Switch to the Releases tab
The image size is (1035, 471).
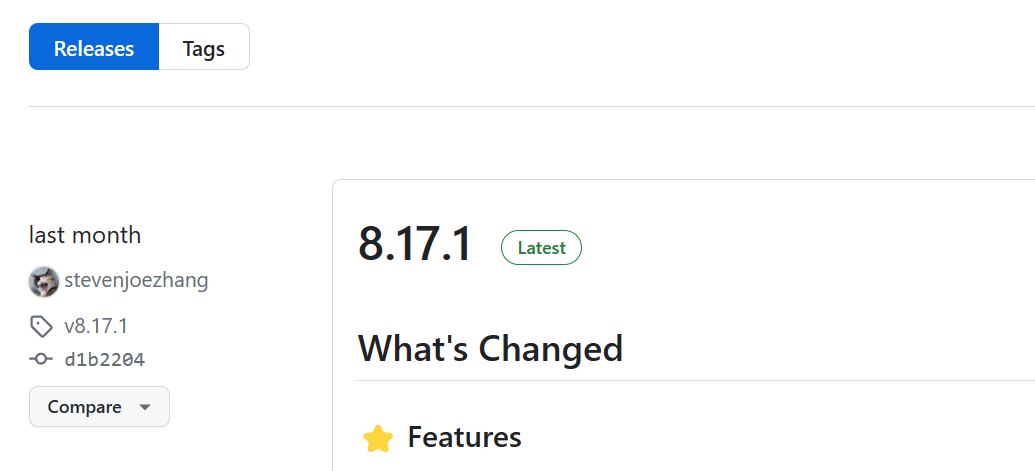point(94,48)
